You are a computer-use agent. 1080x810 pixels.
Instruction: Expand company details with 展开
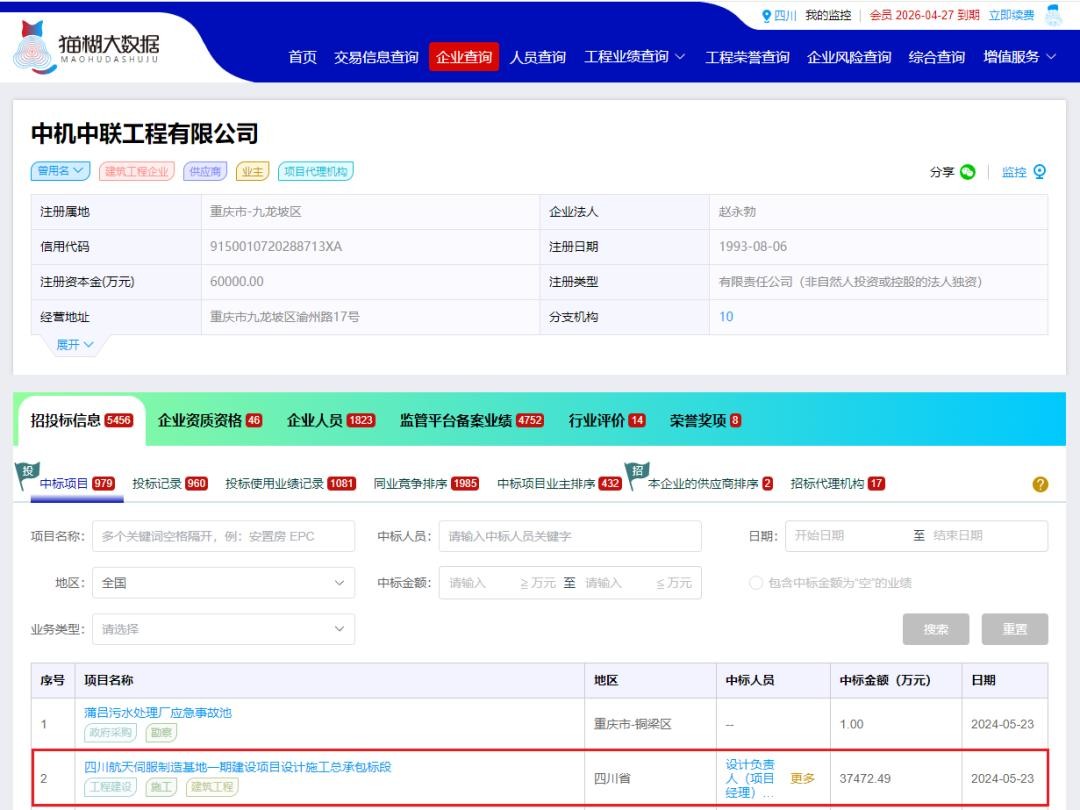[75, 344]
